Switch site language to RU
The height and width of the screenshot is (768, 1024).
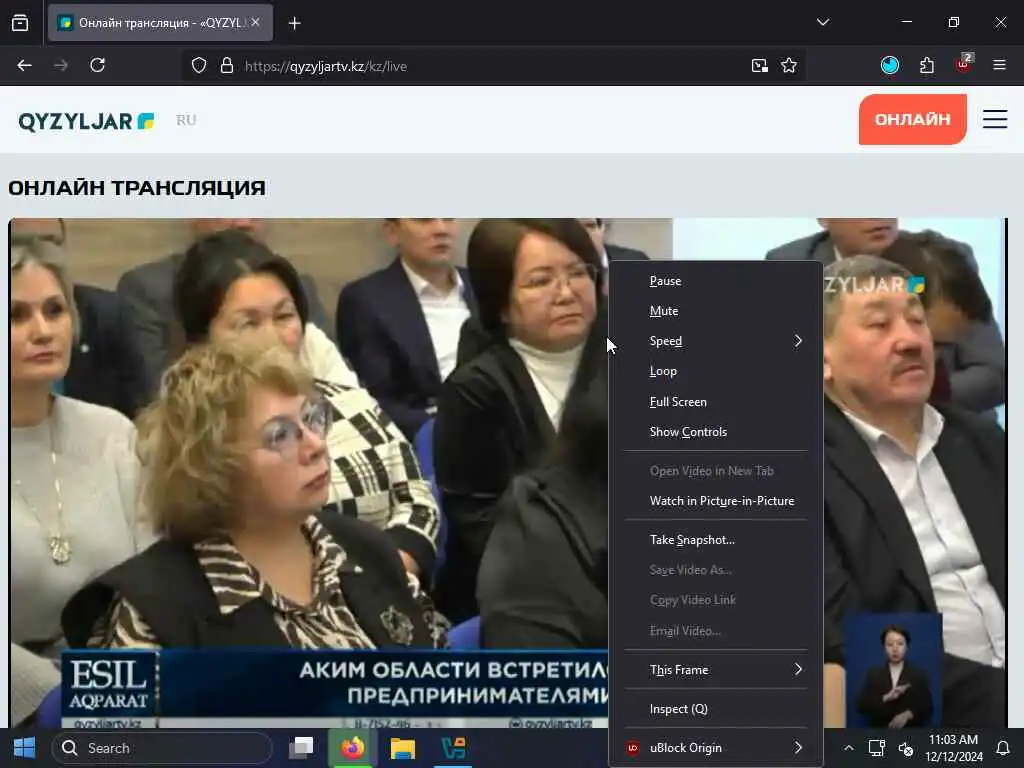pos(186,120)
